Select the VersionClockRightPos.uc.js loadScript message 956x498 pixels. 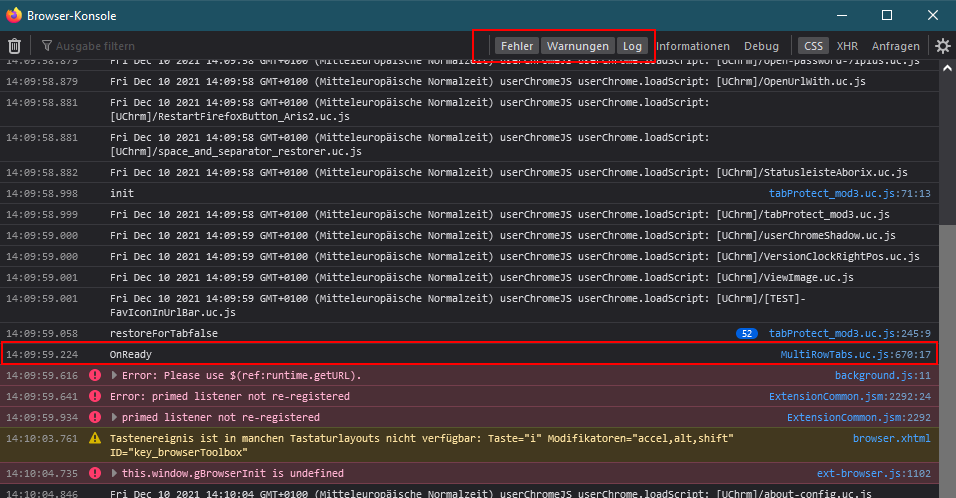[515, 257]
